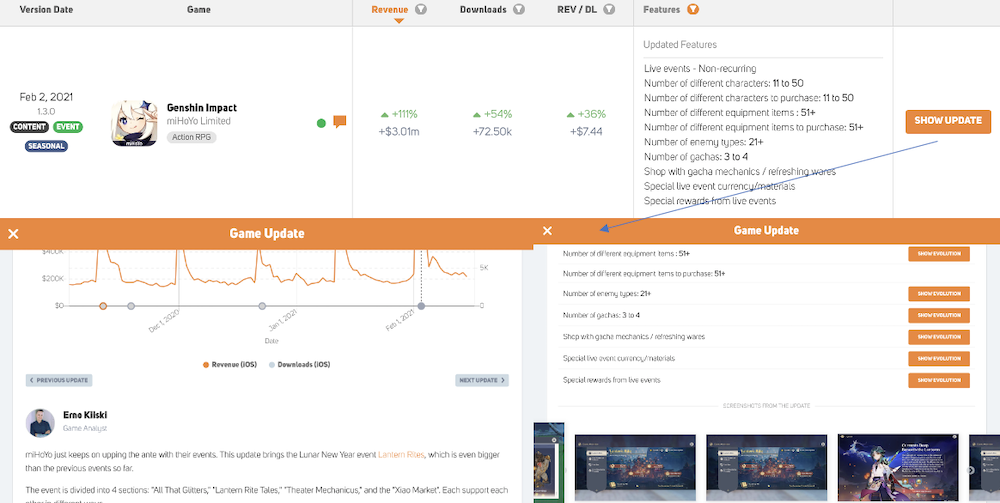1000x503 pixels.
Task: Toggle Downloads (iOS) chart legend
Action: tap(299, 365)
